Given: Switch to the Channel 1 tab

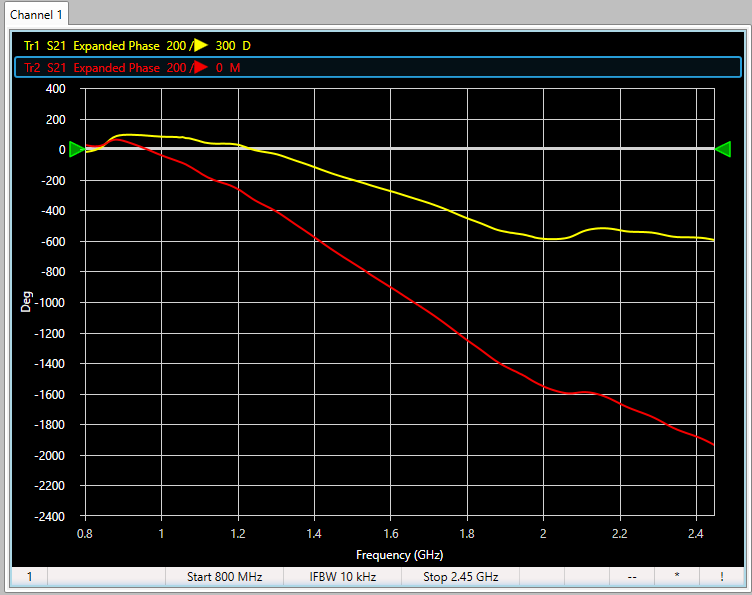Looking at the screenshot, I should 36,14.
